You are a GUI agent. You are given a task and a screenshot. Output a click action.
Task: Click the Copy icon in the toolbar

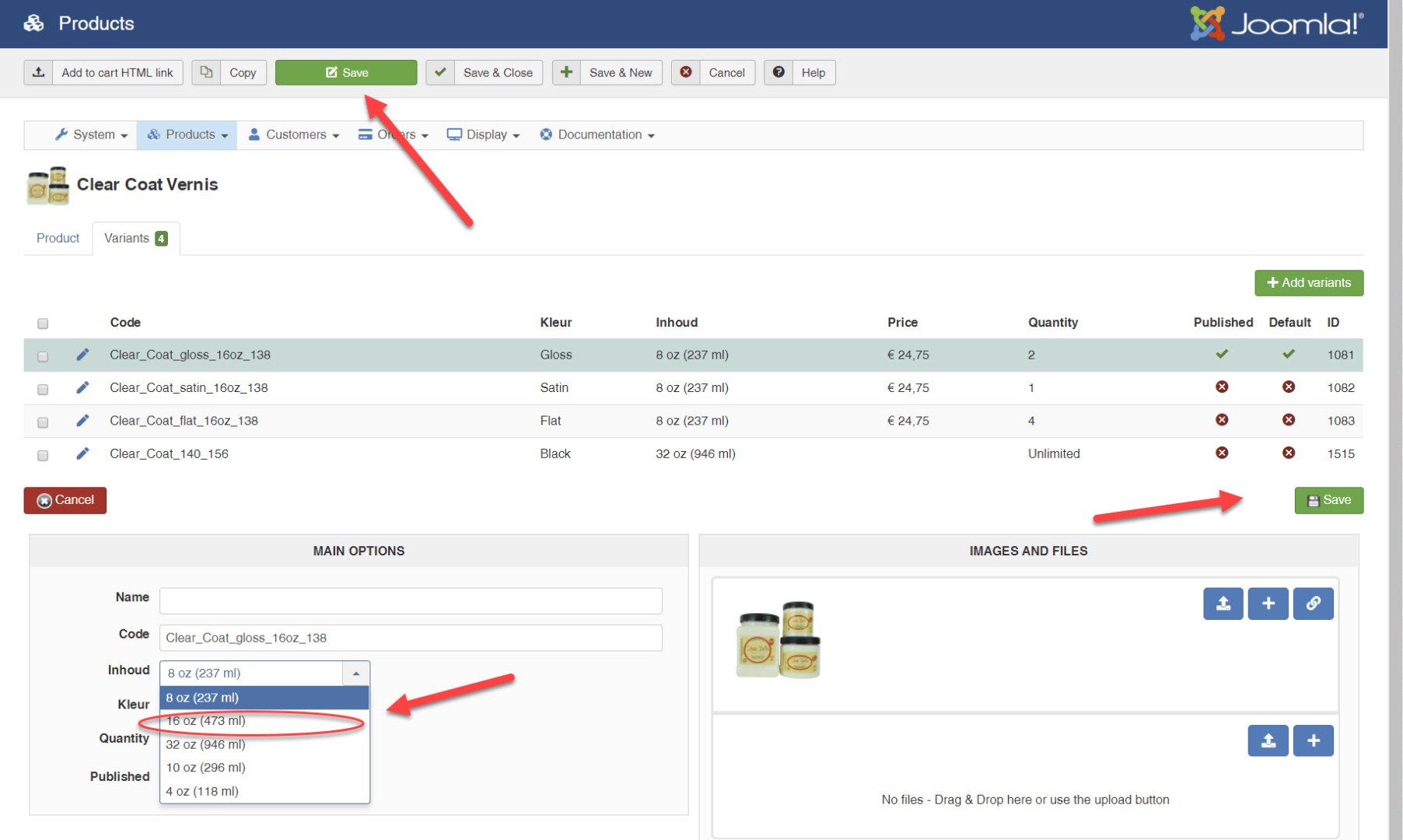(x=206, y=72)
